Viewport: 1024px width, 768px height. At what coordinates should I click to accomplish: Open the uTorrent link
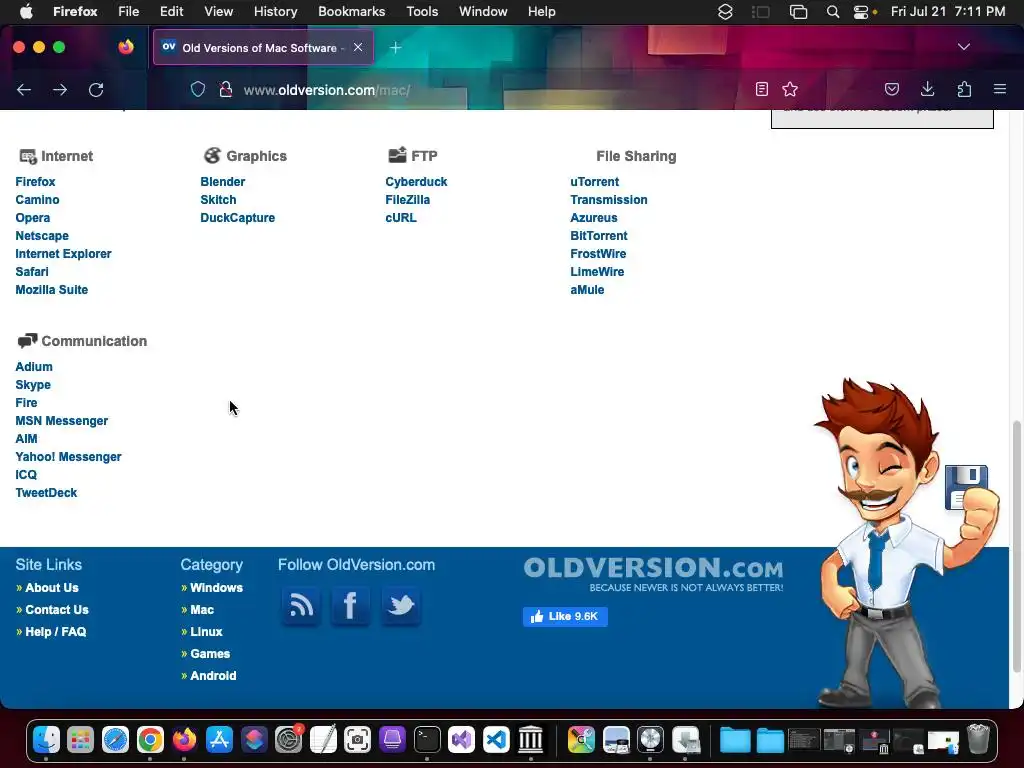594,182
